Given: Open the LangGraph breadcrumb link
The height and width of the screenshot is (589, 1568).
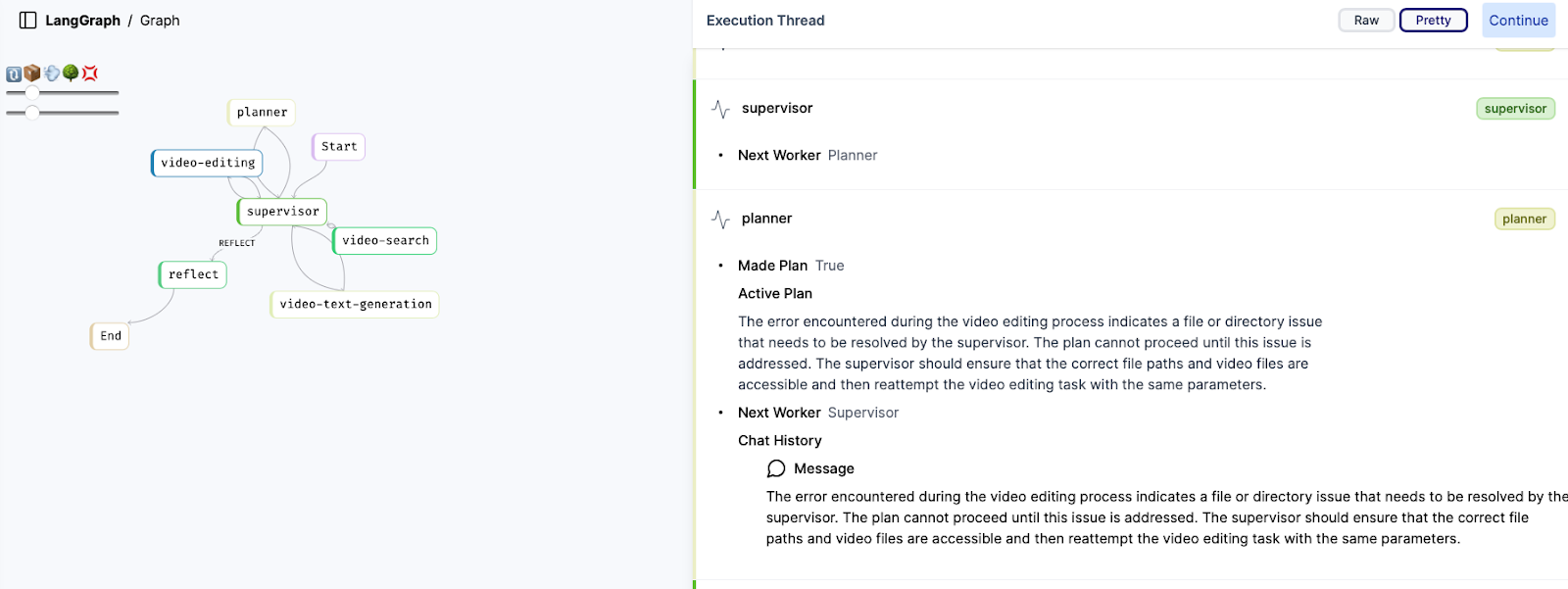Looking at the screenshot, I should coord(82,21).
